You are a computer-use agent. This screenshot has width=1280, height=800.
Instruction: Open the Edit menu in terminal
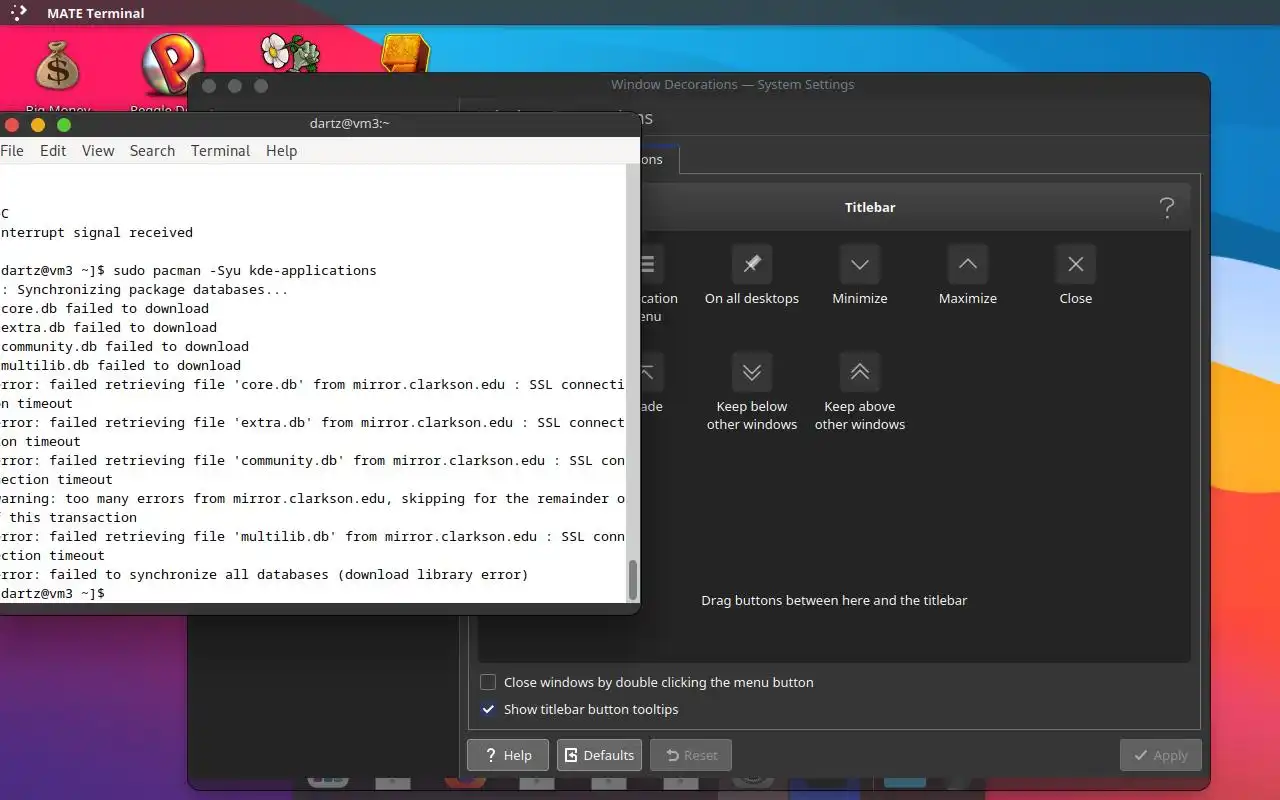coord(53,151)
